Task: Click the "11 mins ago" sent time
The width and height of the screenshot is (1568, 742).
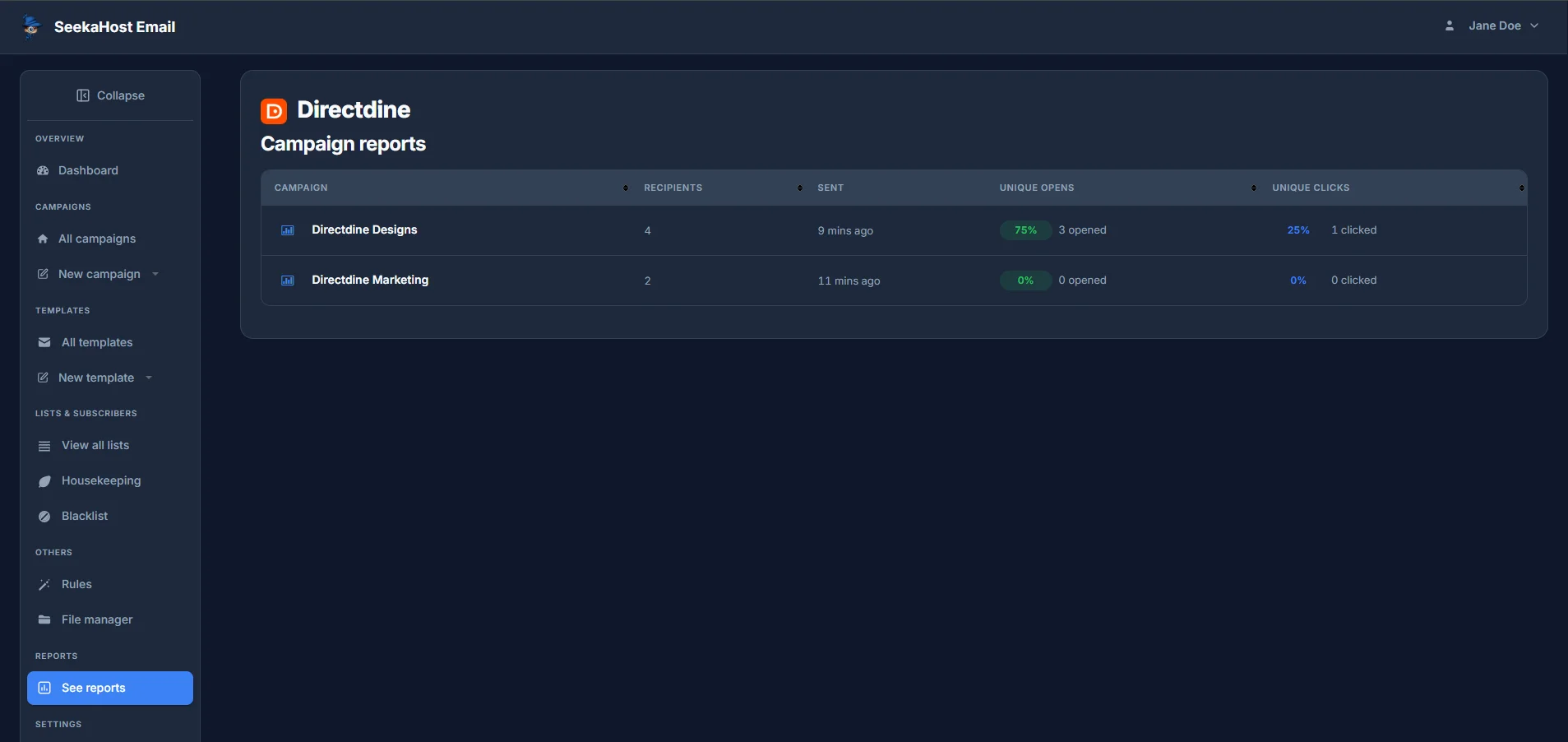Action: coord(849,281)
